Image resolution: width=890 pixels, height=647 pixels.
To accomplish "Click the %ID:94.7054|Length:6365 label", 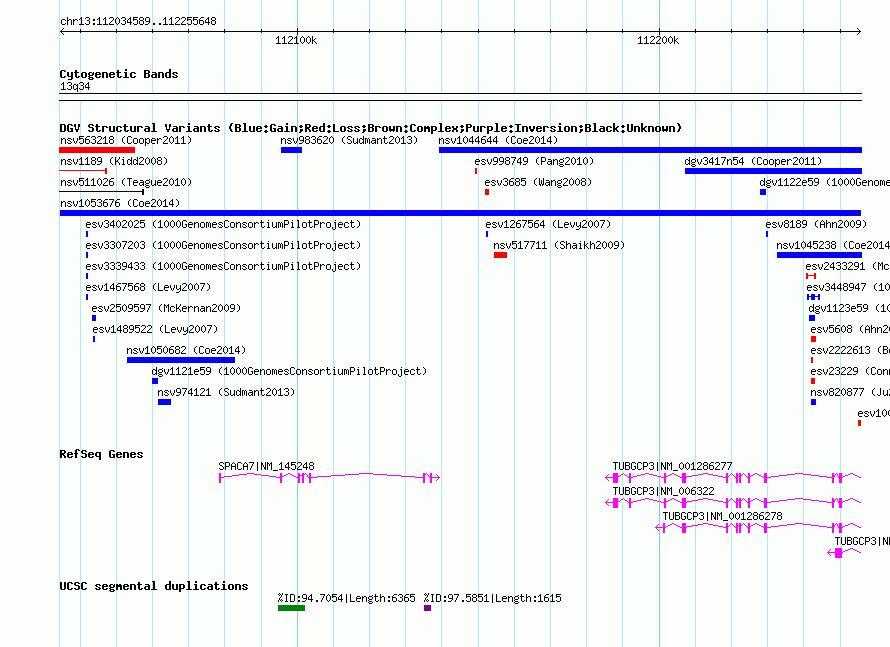I will [346, 598].
